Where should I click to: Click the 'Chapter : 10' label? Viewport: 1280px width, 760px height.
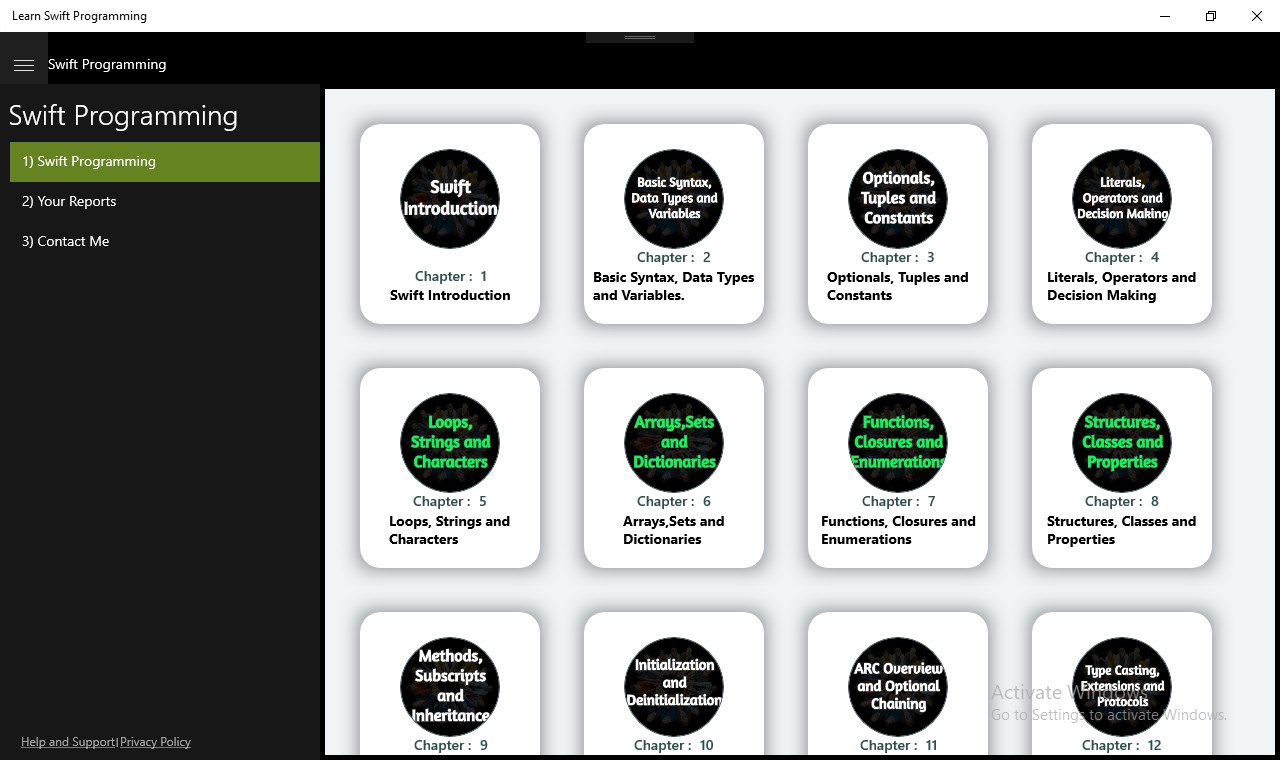tap(674, 745)
